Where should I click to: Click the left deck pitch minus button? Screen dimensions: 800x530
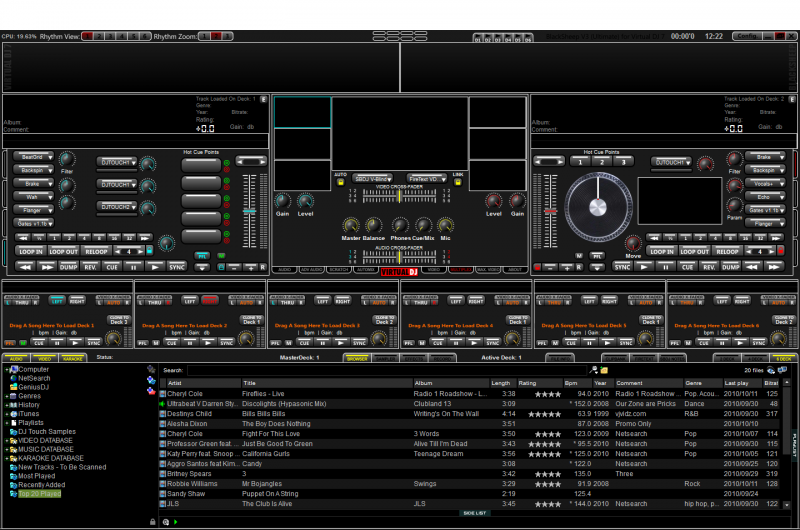(x=234, y=267)
